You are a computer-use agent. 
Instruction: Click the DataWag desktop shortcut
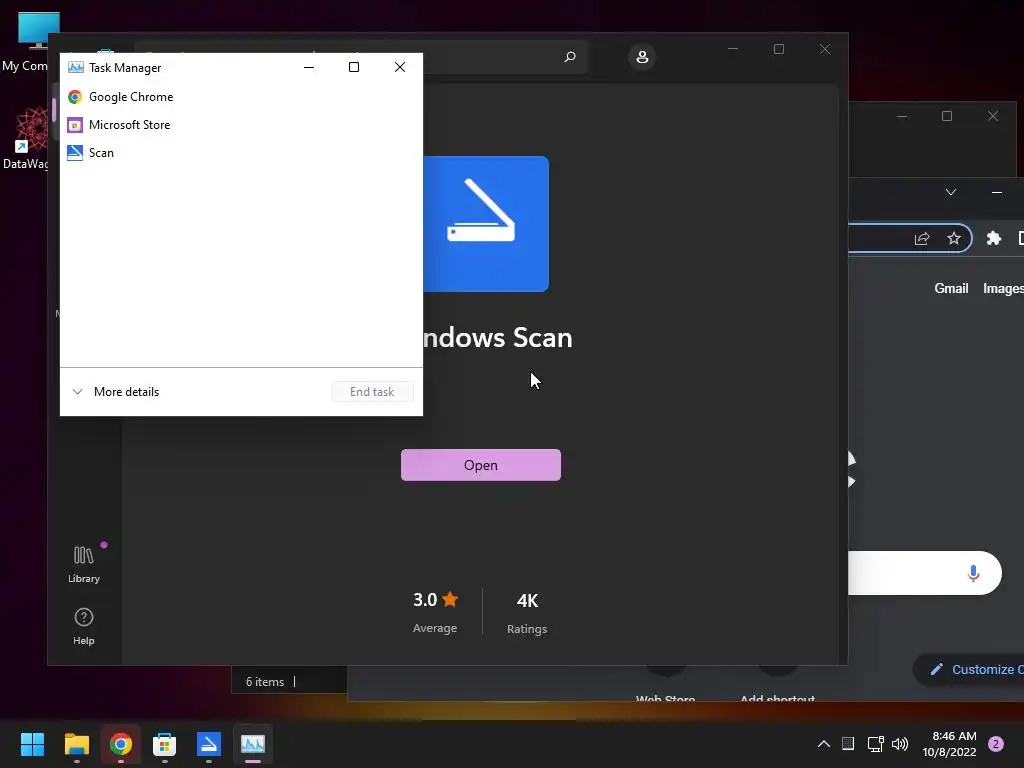click(26, 138)
